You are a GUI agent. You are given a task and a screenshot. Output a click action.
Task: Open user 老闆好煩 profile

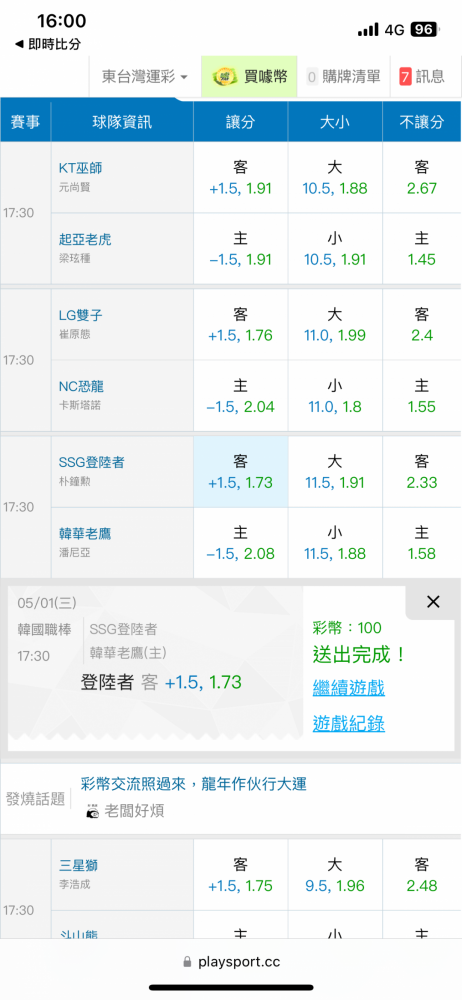[134, 811]
